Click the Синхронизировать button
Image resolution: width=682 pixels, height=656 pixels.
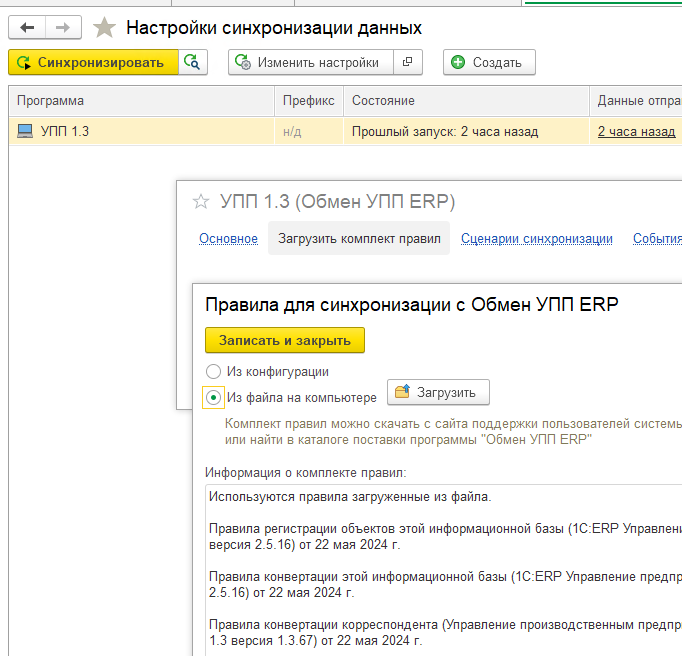(94, 63)
